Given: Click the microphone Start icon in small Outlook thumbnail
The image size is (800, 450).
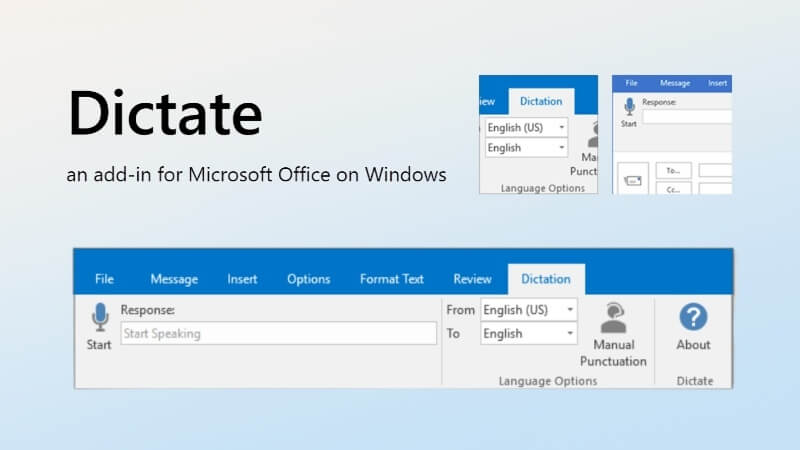Looking at the screenshot, I should (630, 107).
